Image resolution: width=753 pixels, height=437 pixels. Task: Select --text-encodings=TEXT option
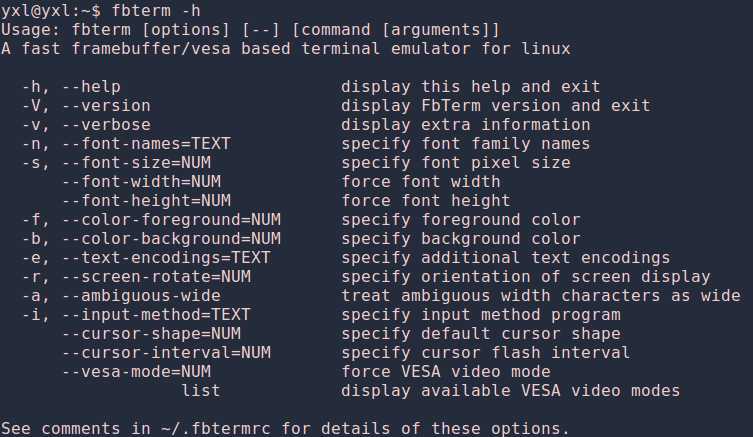[x=166, y=258]
